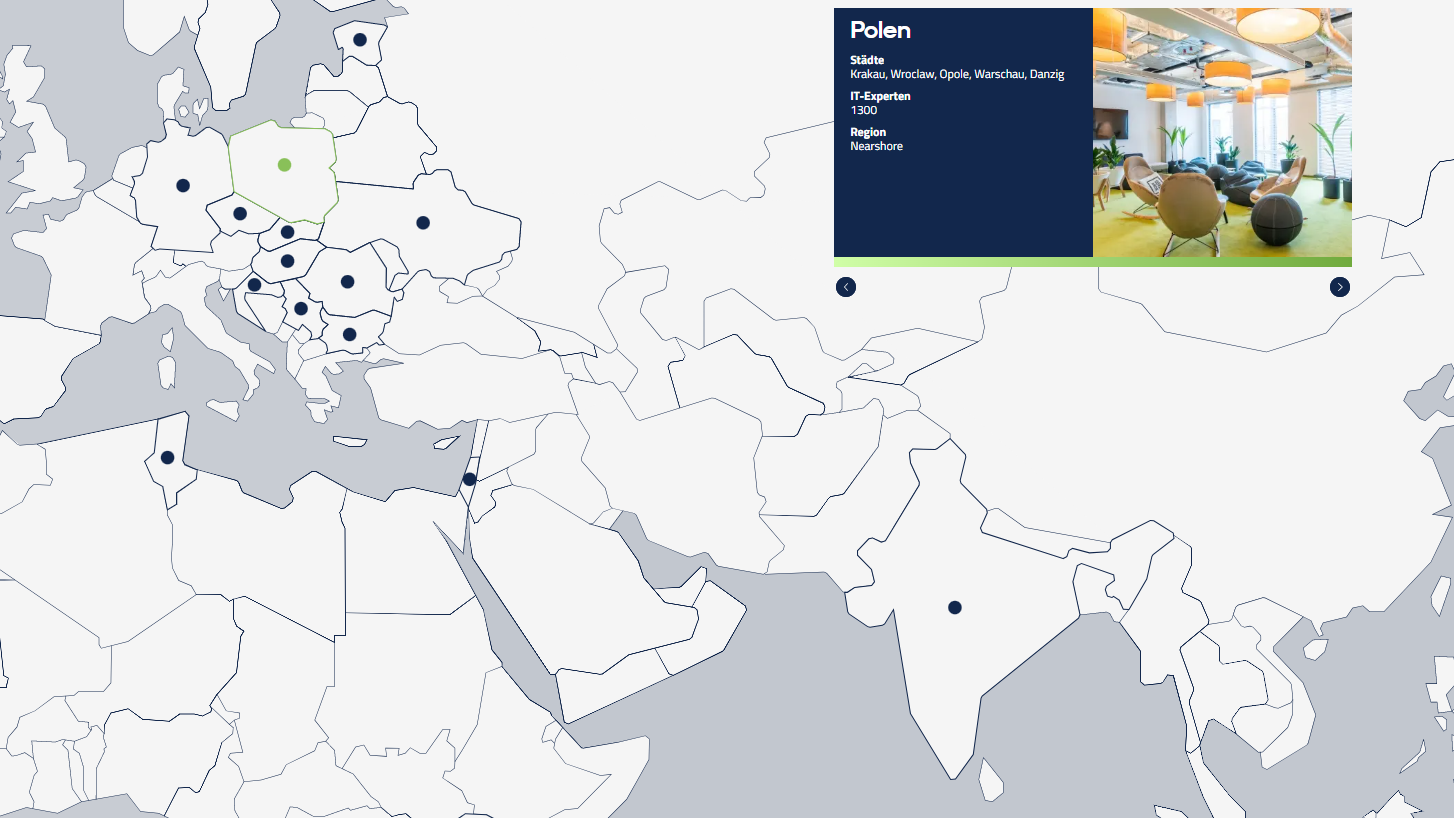Choose the Romania location dot
The height and width of the screenshot is (818, 1454).
[x=347, y=282]
